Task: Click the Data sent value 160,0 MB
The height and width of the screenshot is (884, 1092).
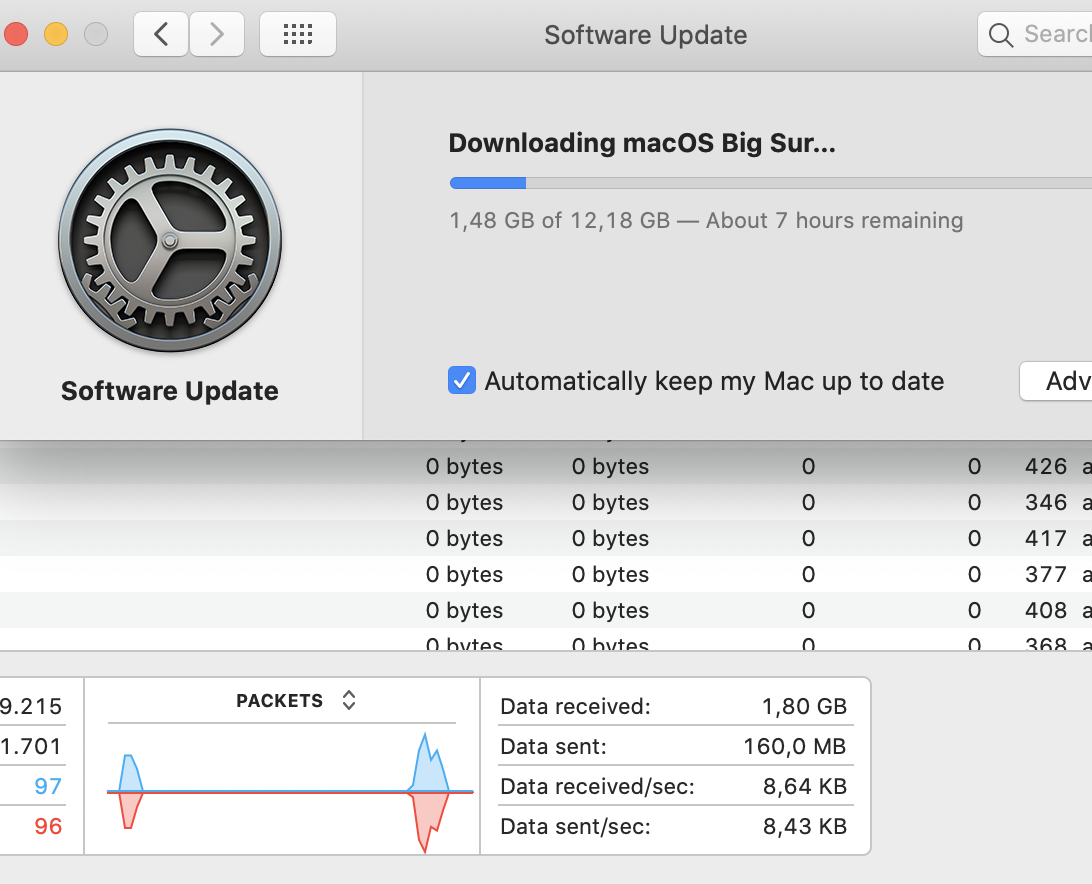Action: 795,746
